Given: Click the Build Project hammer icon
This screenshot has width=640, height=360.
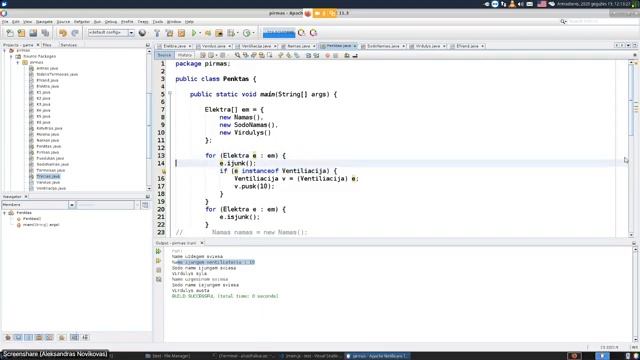Looking at the screenshot, I should pos(157,33).
